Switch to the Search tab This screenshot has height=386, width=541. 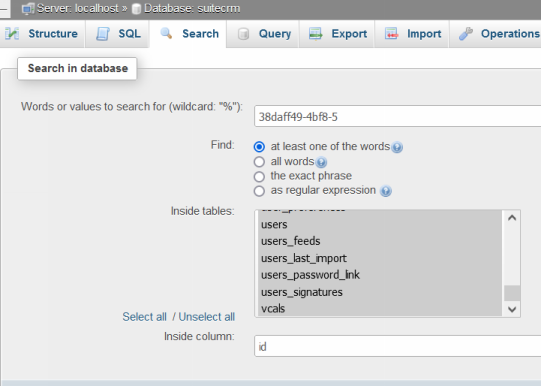point(188,34)
